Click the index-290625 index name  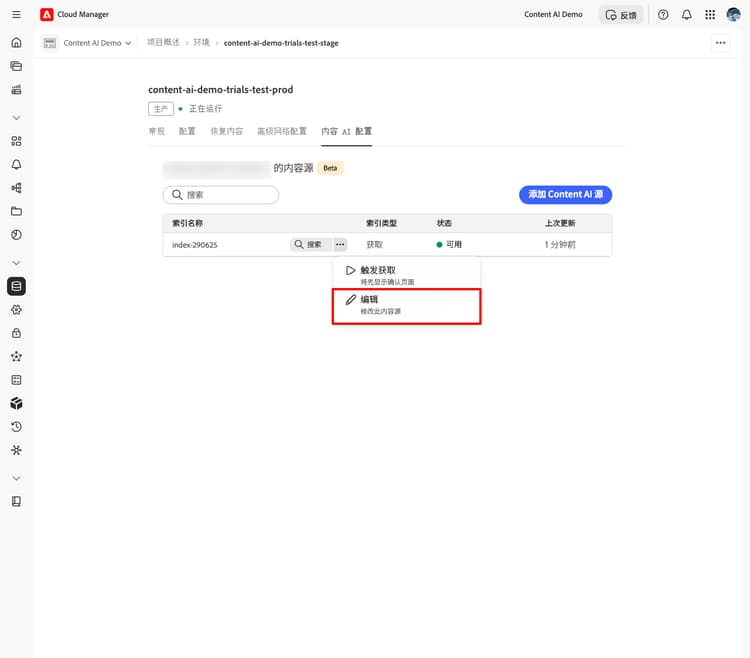click(x=195, y=245)
